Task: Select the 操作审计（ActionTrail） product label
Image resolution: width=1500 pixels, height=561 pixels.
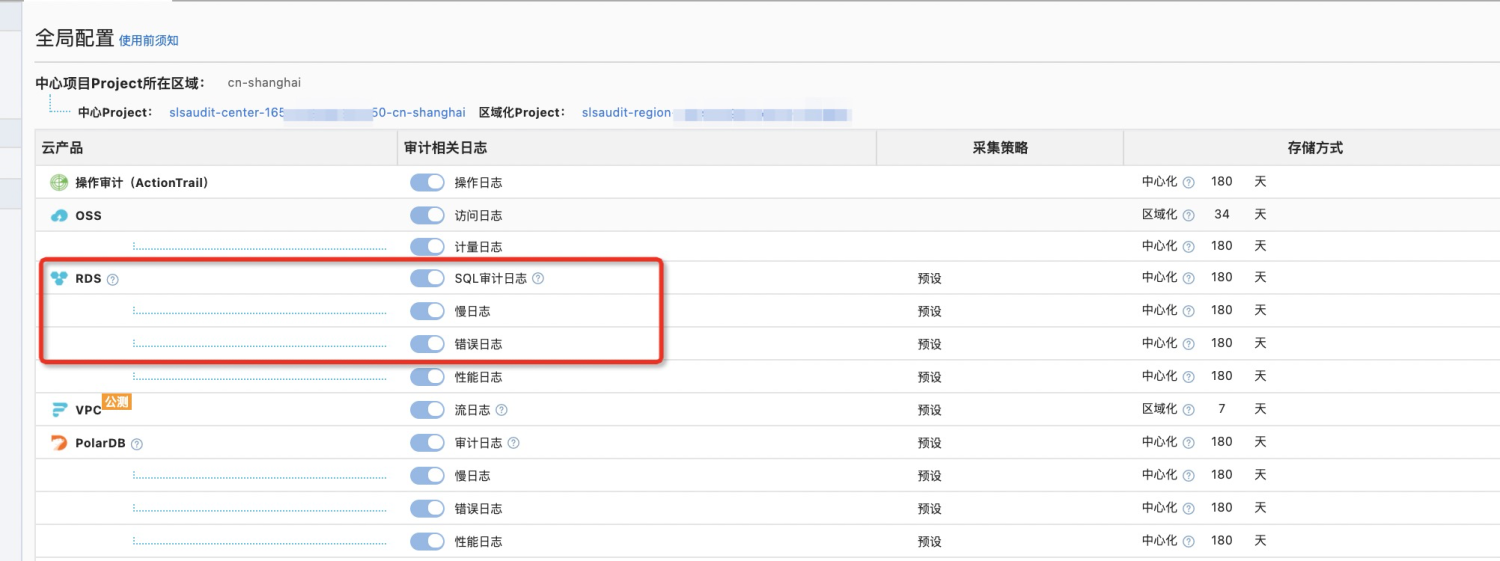Action: click(x=142, y=183)
